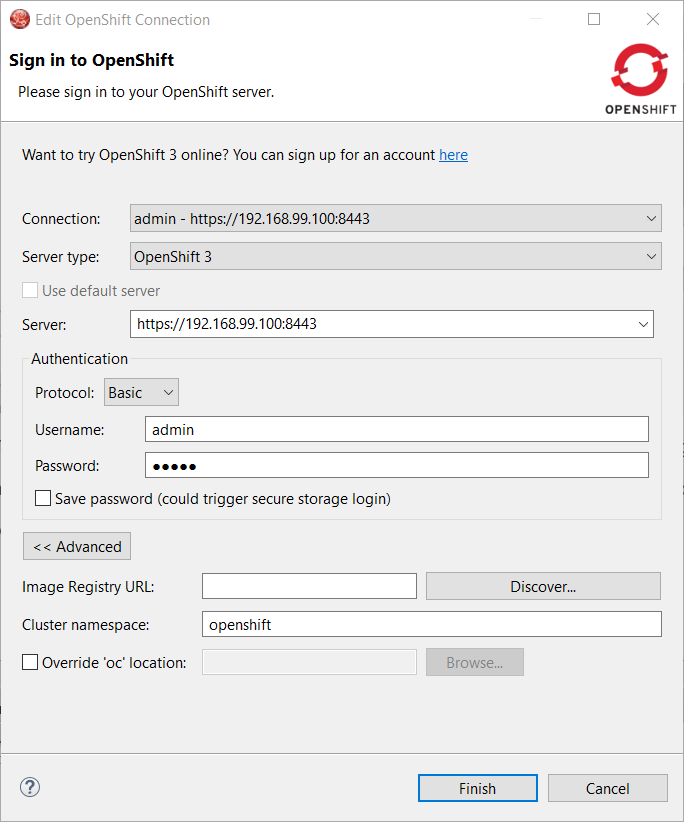Click into the Username field

click(x=396, y=429)
